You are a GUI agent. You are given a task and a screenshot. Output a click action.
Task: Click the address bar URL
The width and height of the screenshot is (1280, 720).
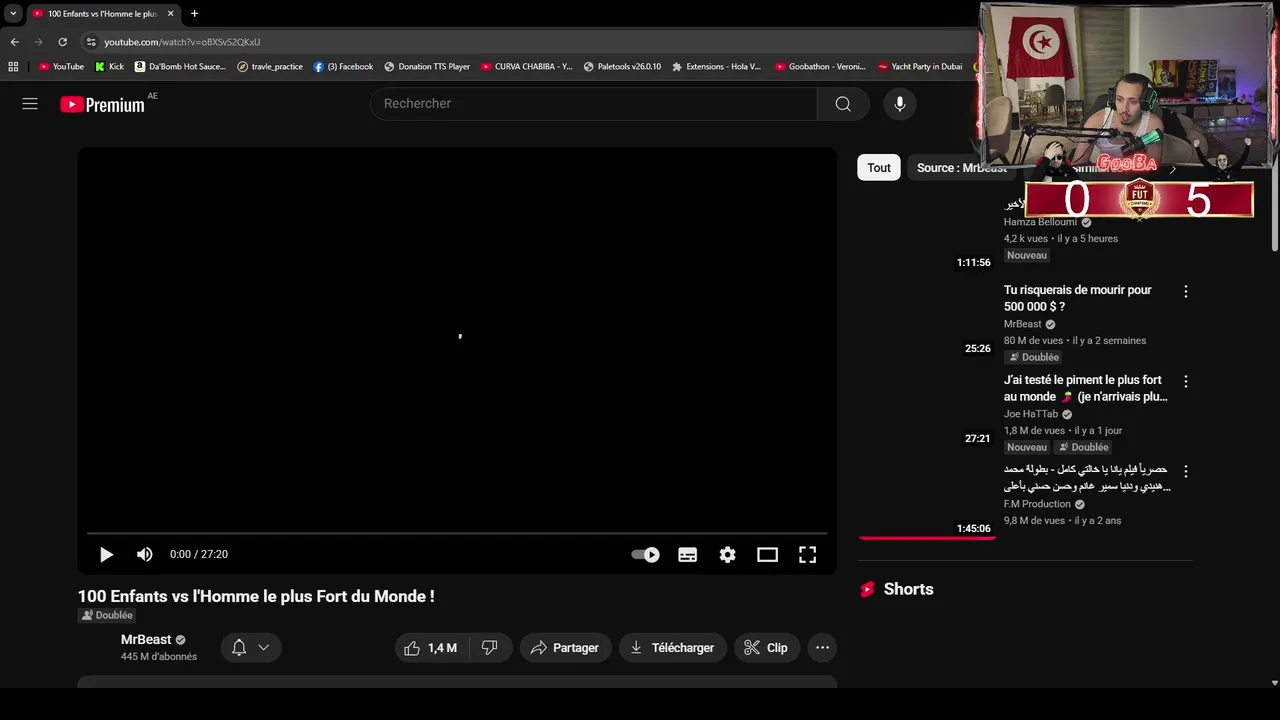(x=182, y=42)
